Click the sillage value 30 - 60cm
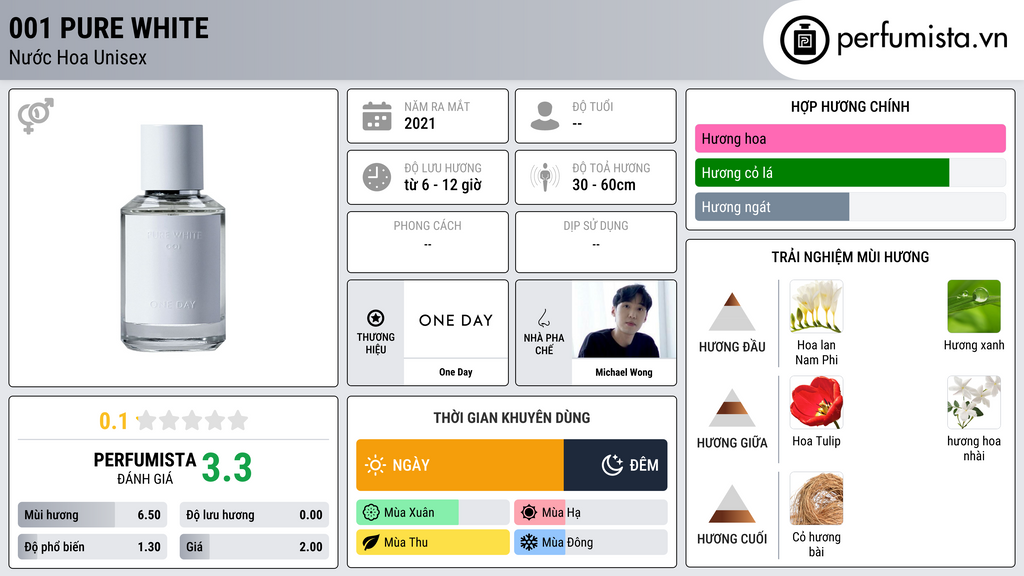Image resolution: width=1024 pixels, height=576 pixels. [x=604, y=185]
